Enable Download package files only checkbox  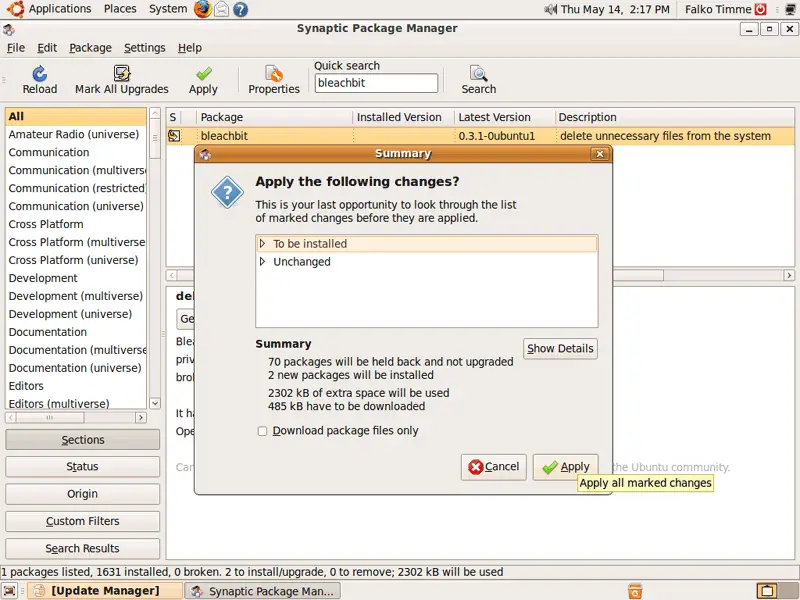(262, 431)
